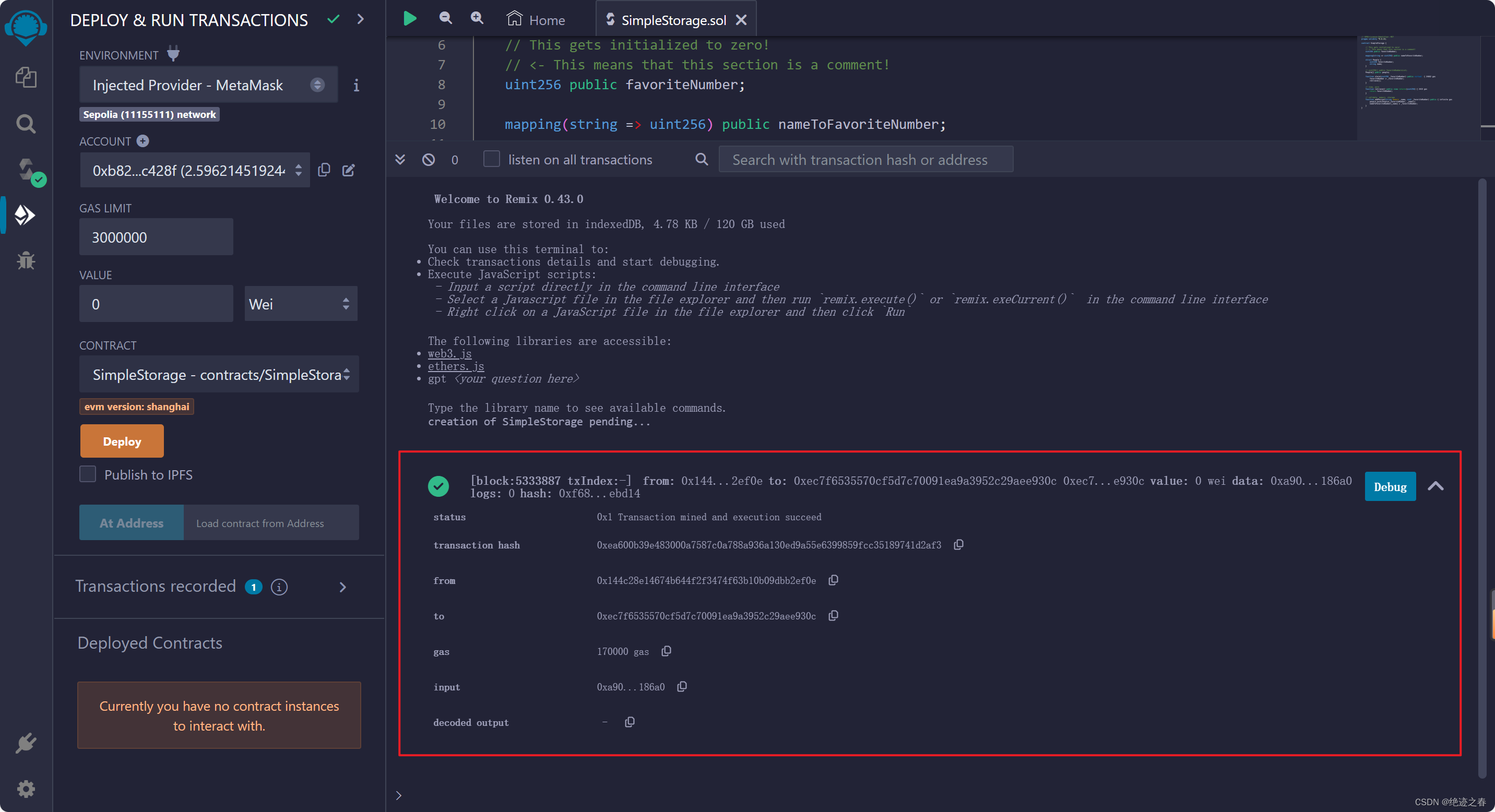Click the Debug button on transaction log

1390,487
